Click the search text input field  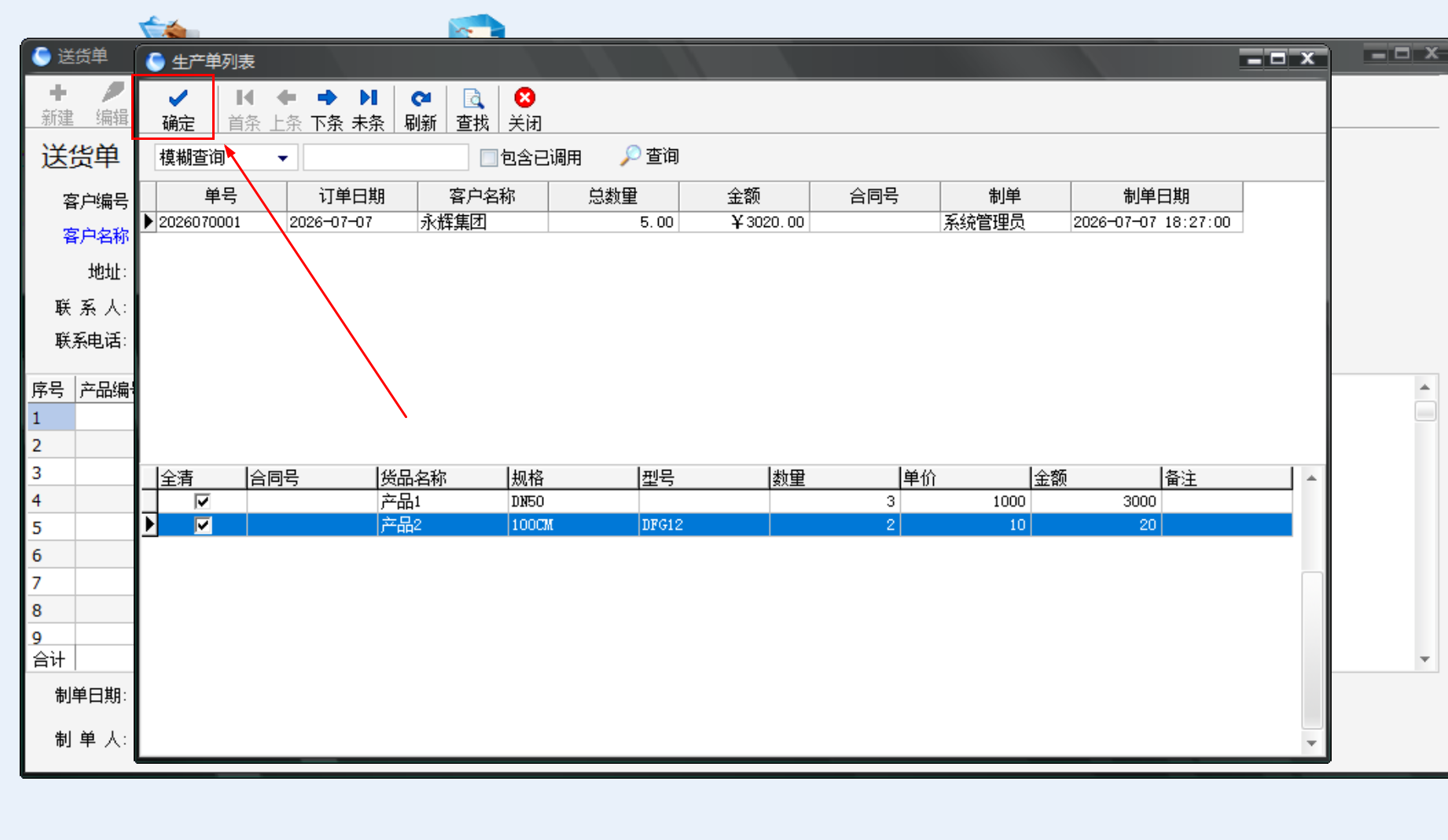click(x=386, y=157)
